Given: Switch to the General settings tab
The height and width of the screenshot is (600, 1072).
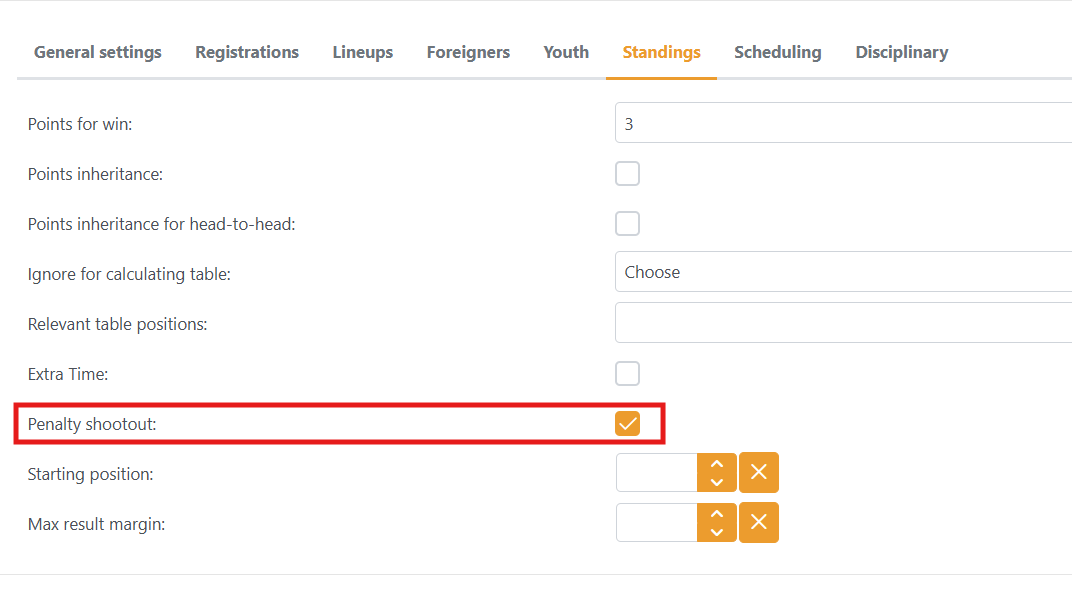Looking at the screenshot, I should tap(98, 52).
